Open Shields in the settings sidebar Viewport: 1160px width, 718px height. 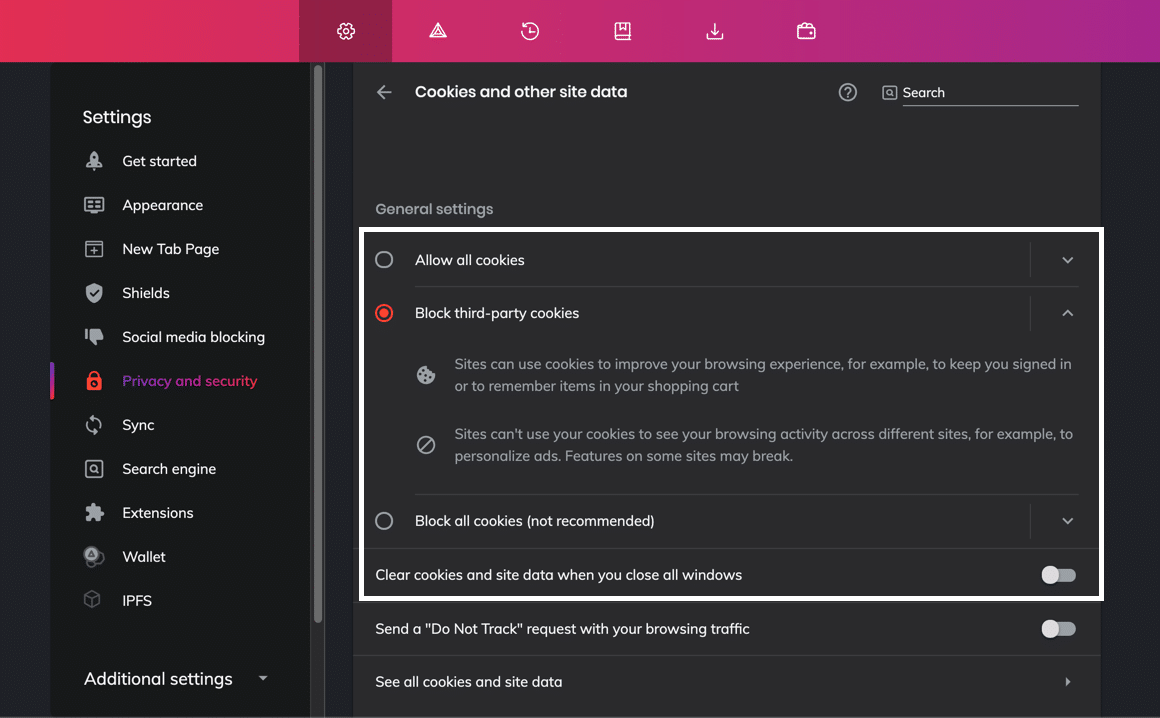click(x=146, y=293)
